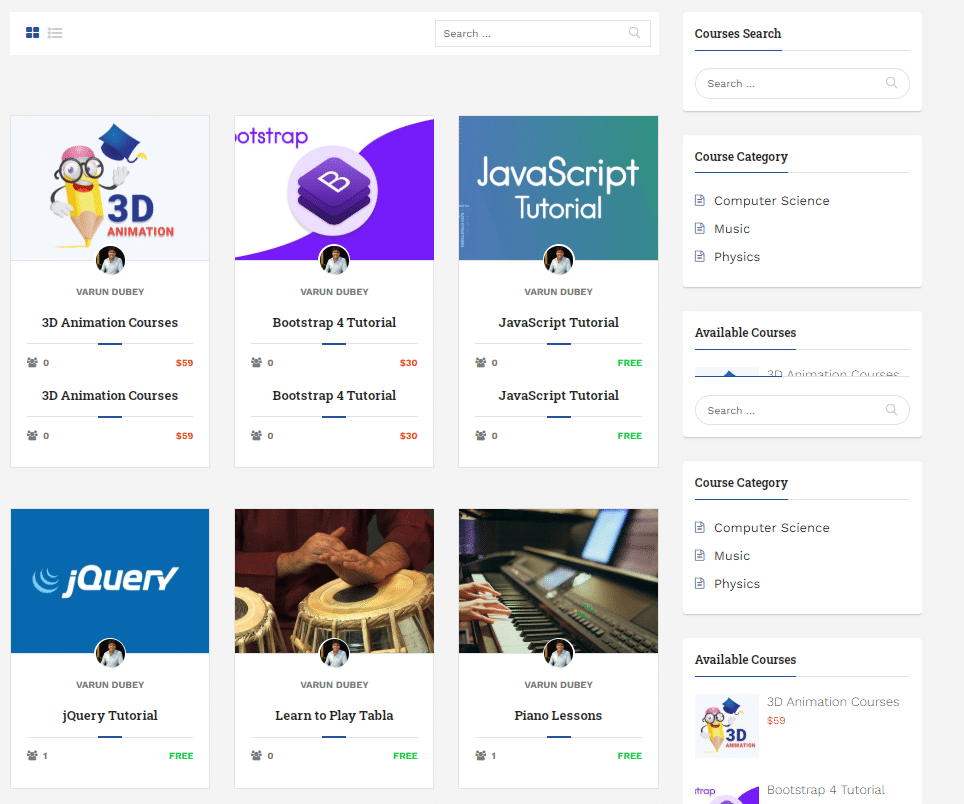Open 3D Animation Courses from Available Courses sidebar
This screenshot has height=804, width=964.
coord(833,701)
